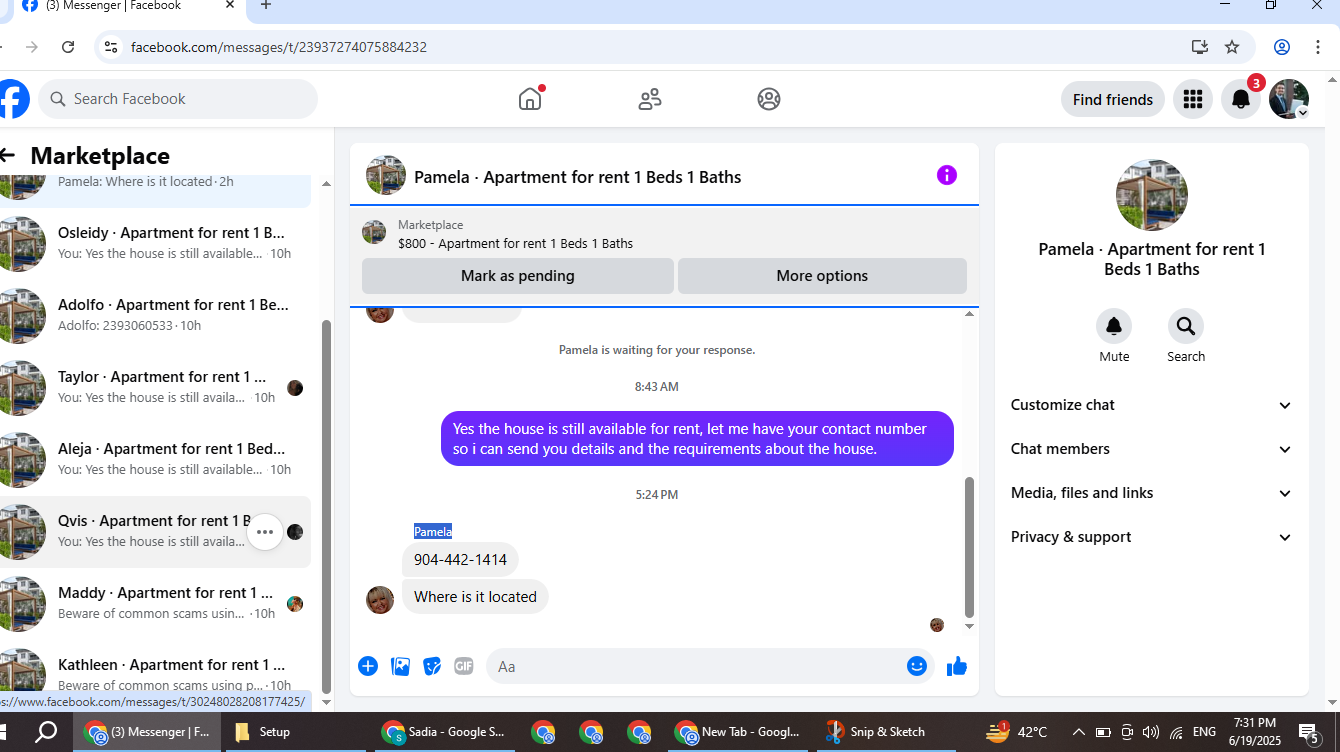This screenshot has height=752, width=1340.
Task: Bookmark this page with the star icon
Action: [1232, 47]
